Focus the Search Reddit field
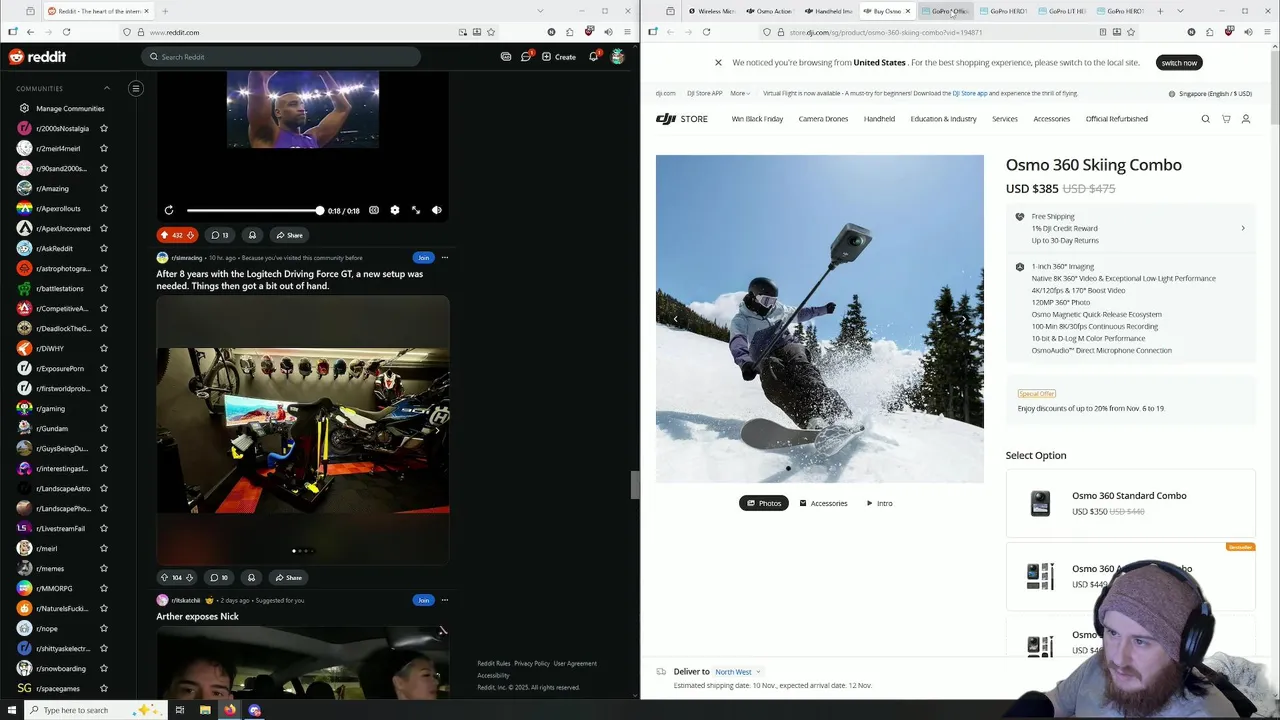This screenshot has height=720, width=1280. [280, 57]
